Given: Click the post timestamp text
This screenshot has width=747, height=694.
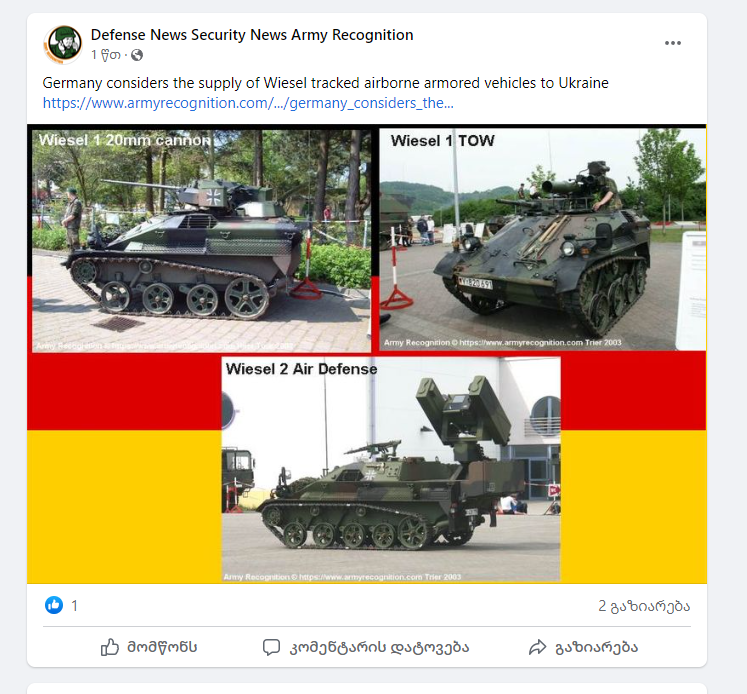Looking at the screenshot, I should [106, 55].
